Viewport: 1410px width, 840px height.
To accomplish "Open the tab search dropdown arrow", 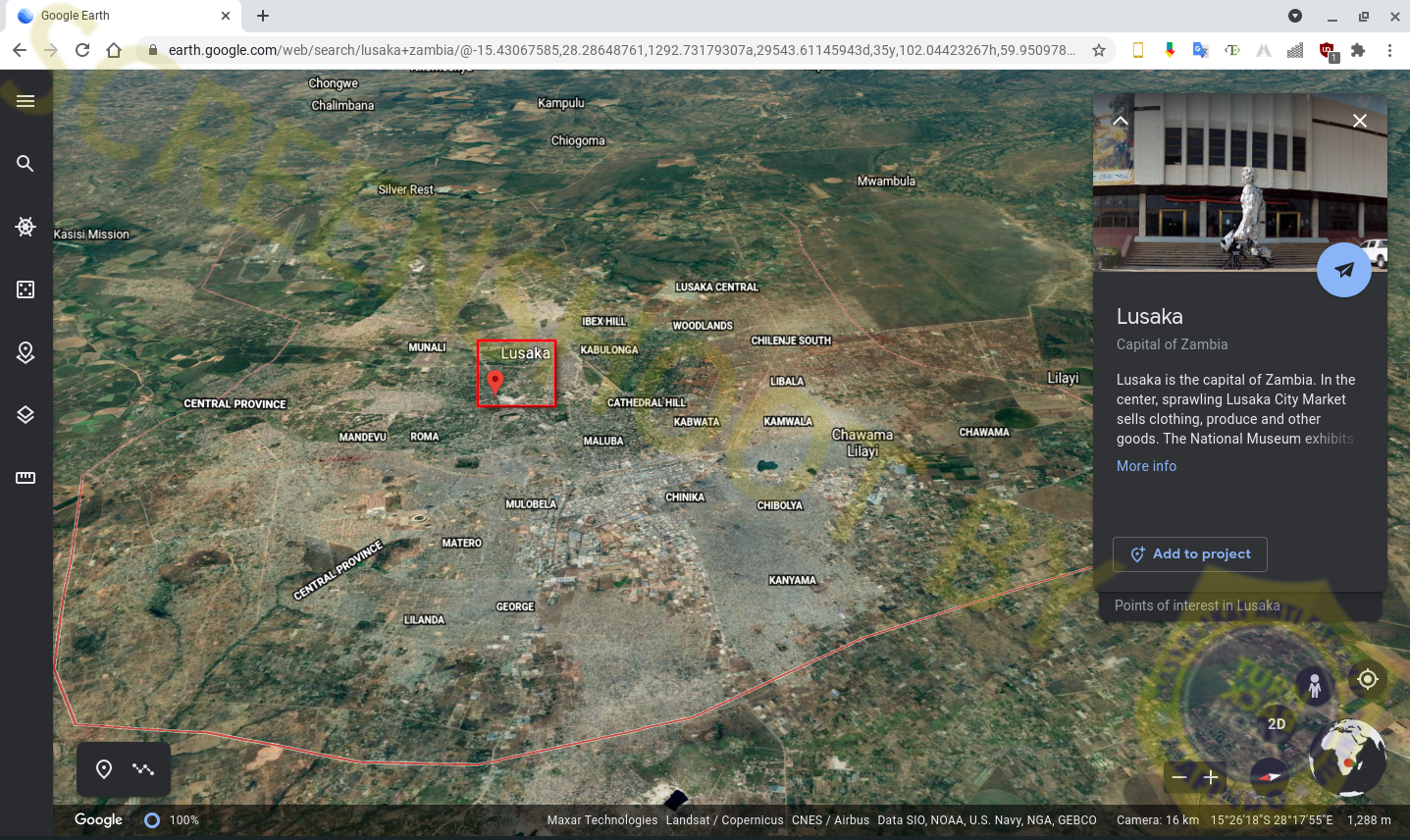I will click(x=1295, y=16).
